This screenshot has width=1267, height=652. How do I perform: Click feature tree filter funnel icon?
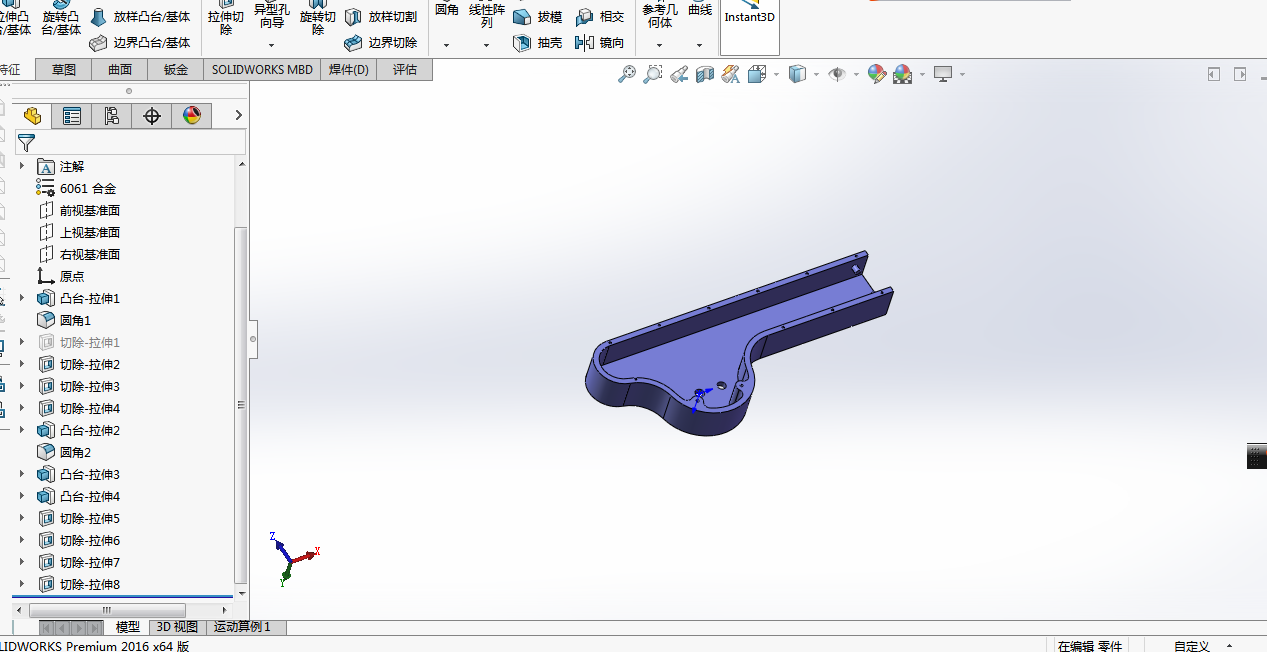(26, 143)
